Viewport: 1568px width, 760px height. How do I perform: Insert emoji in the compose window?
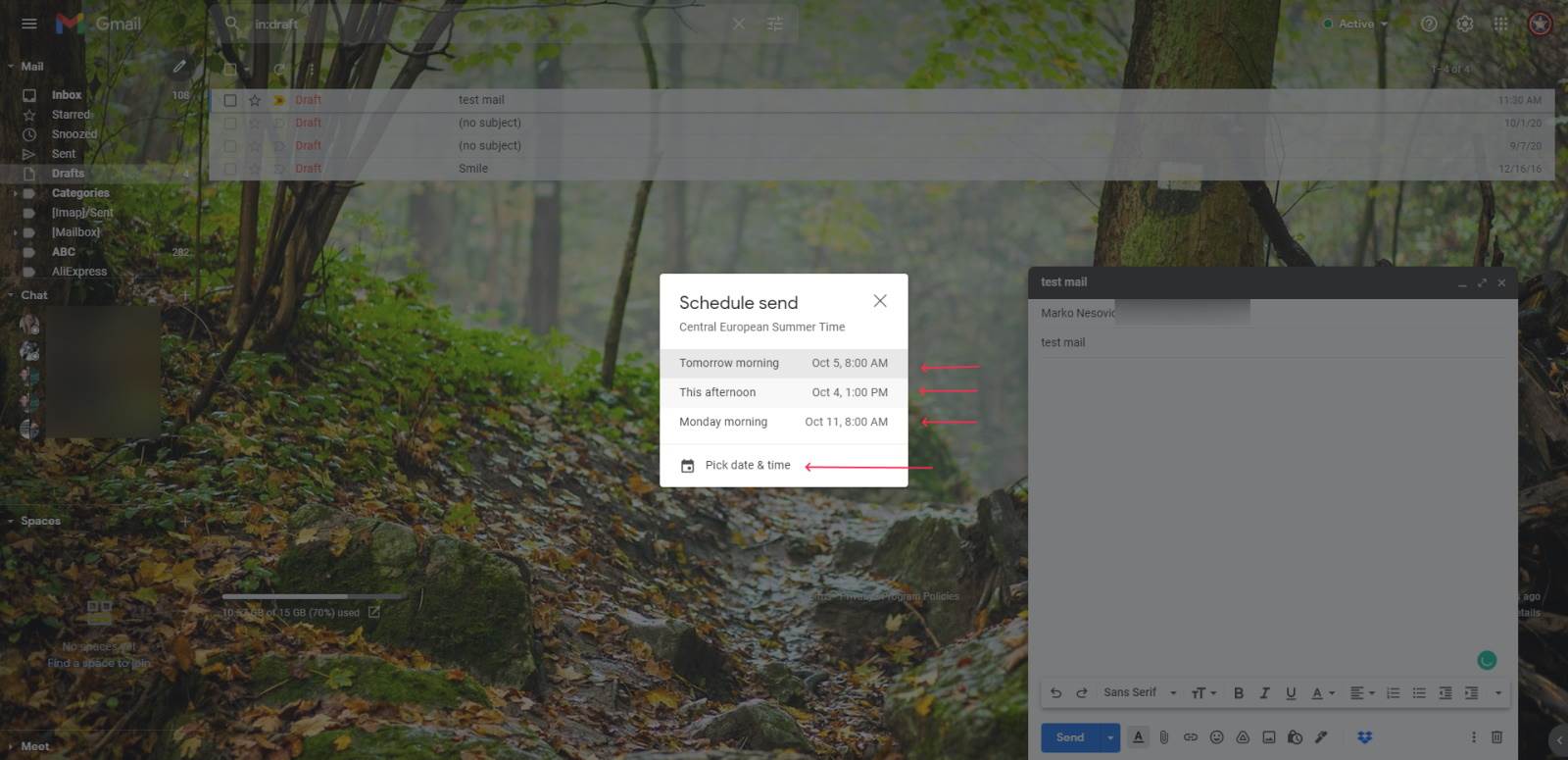click(x=1216, y=736)
